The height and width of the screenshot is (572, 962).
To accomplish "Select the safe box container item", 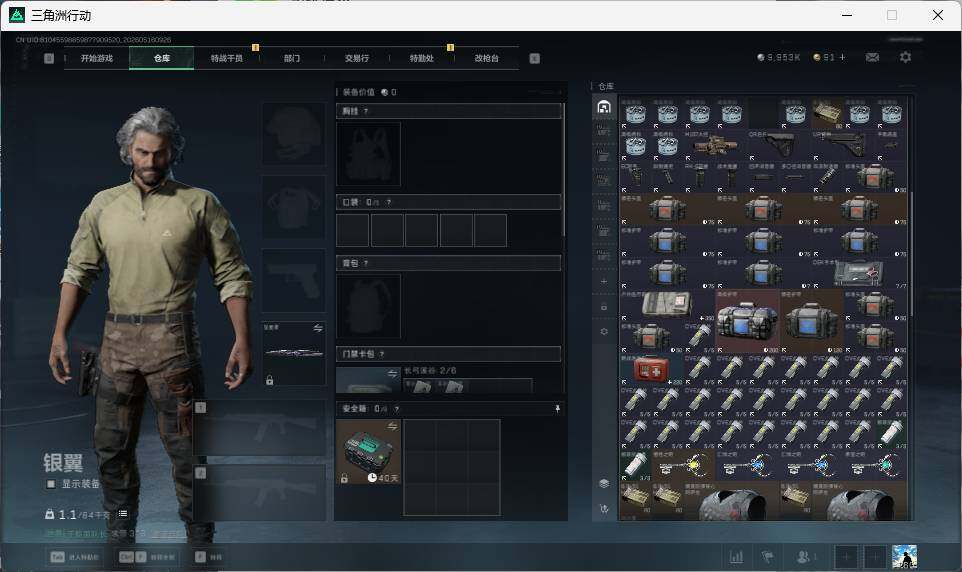I will click(x=369, y=452).
